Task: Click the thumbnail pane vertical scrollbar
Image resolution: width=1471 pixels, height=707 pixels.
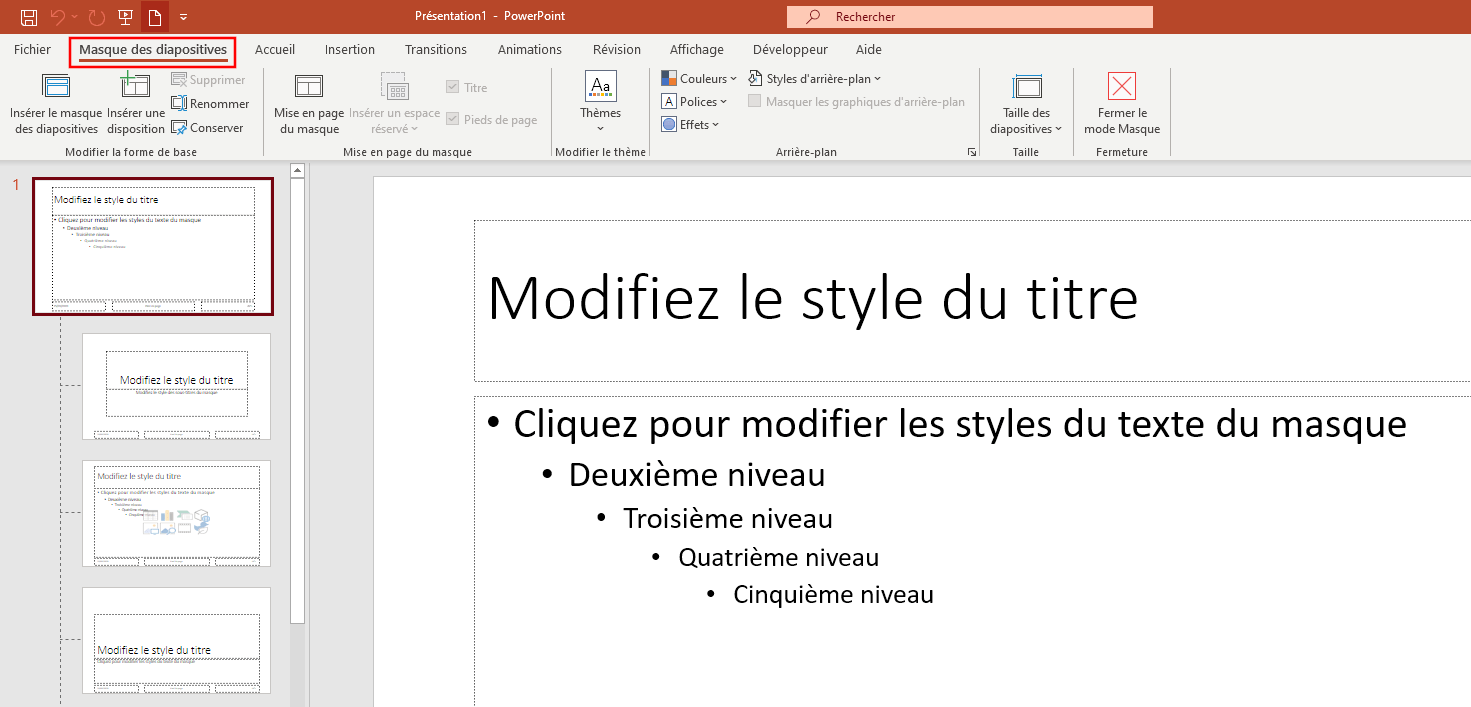Action: (x=297, y=400)
